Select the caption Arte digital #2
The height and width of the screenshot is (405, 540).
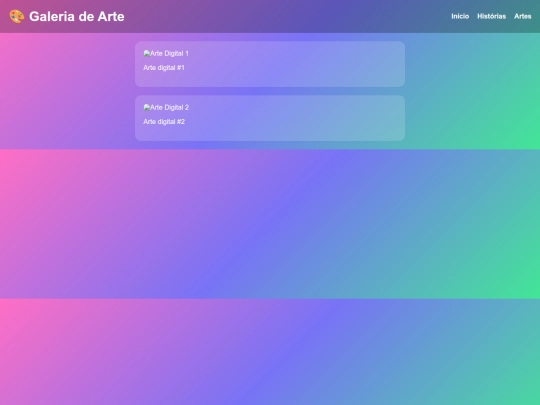[x=164, y=122]
